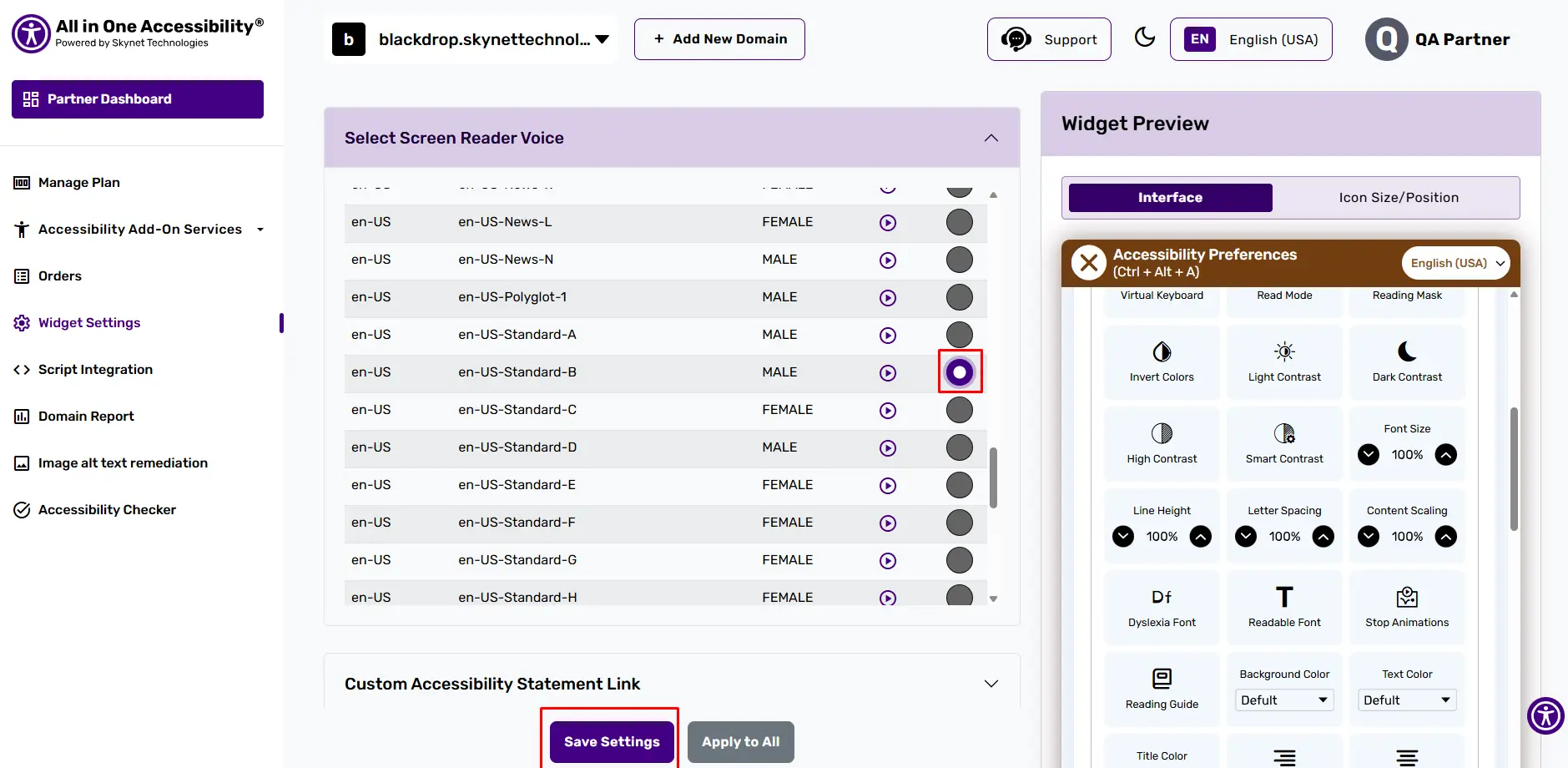Click the All in One Accessibility logo

(x=138, y=33)
